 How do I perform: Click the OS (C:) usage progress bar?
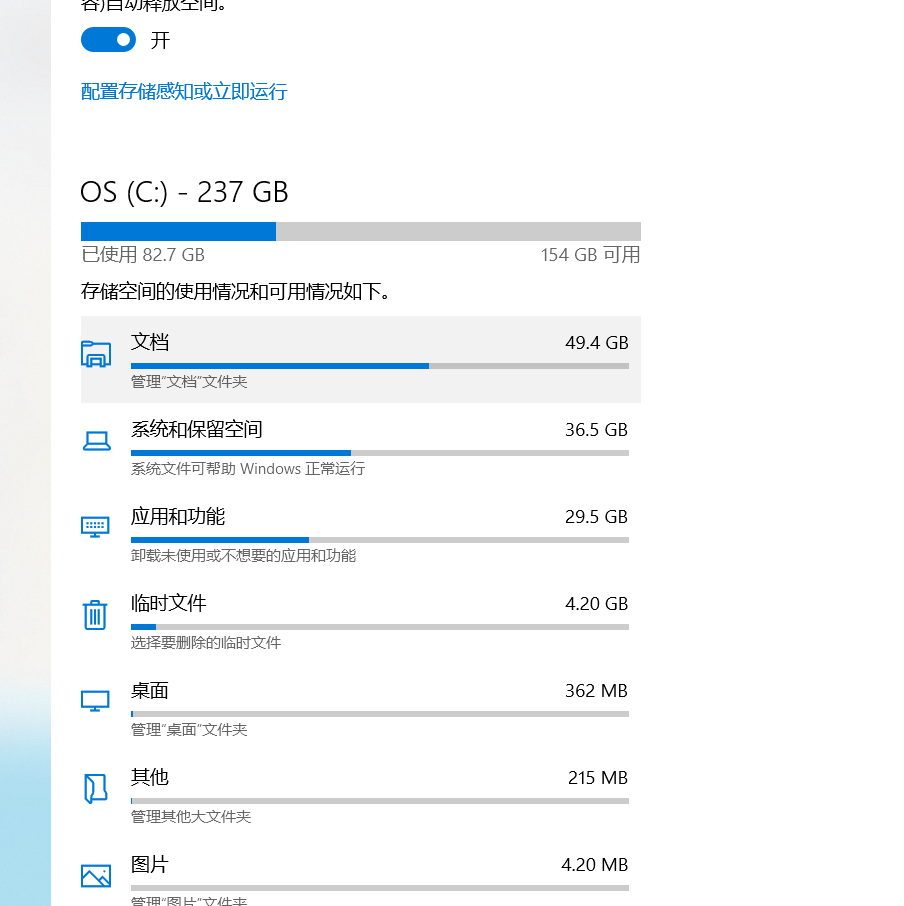pos(360,231)
